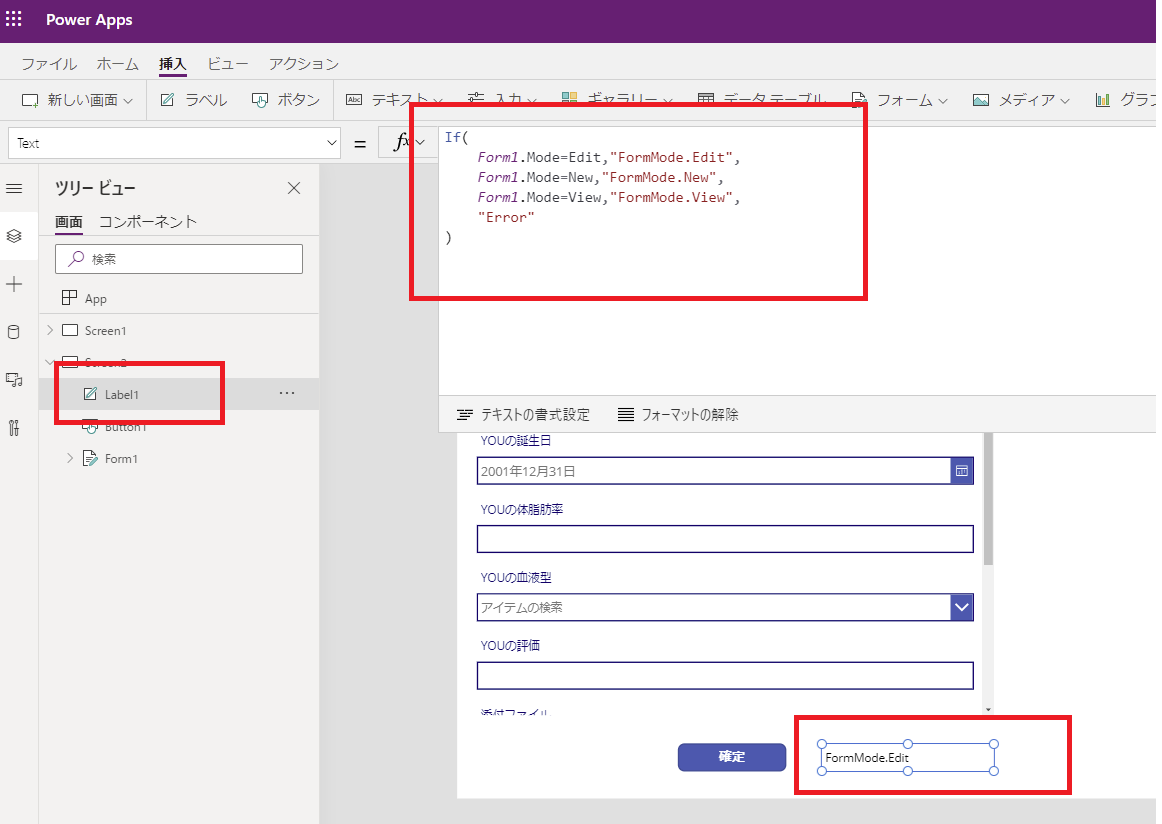Insert a ラベル control
This screenshot has width=1162, height=824.
203,99
